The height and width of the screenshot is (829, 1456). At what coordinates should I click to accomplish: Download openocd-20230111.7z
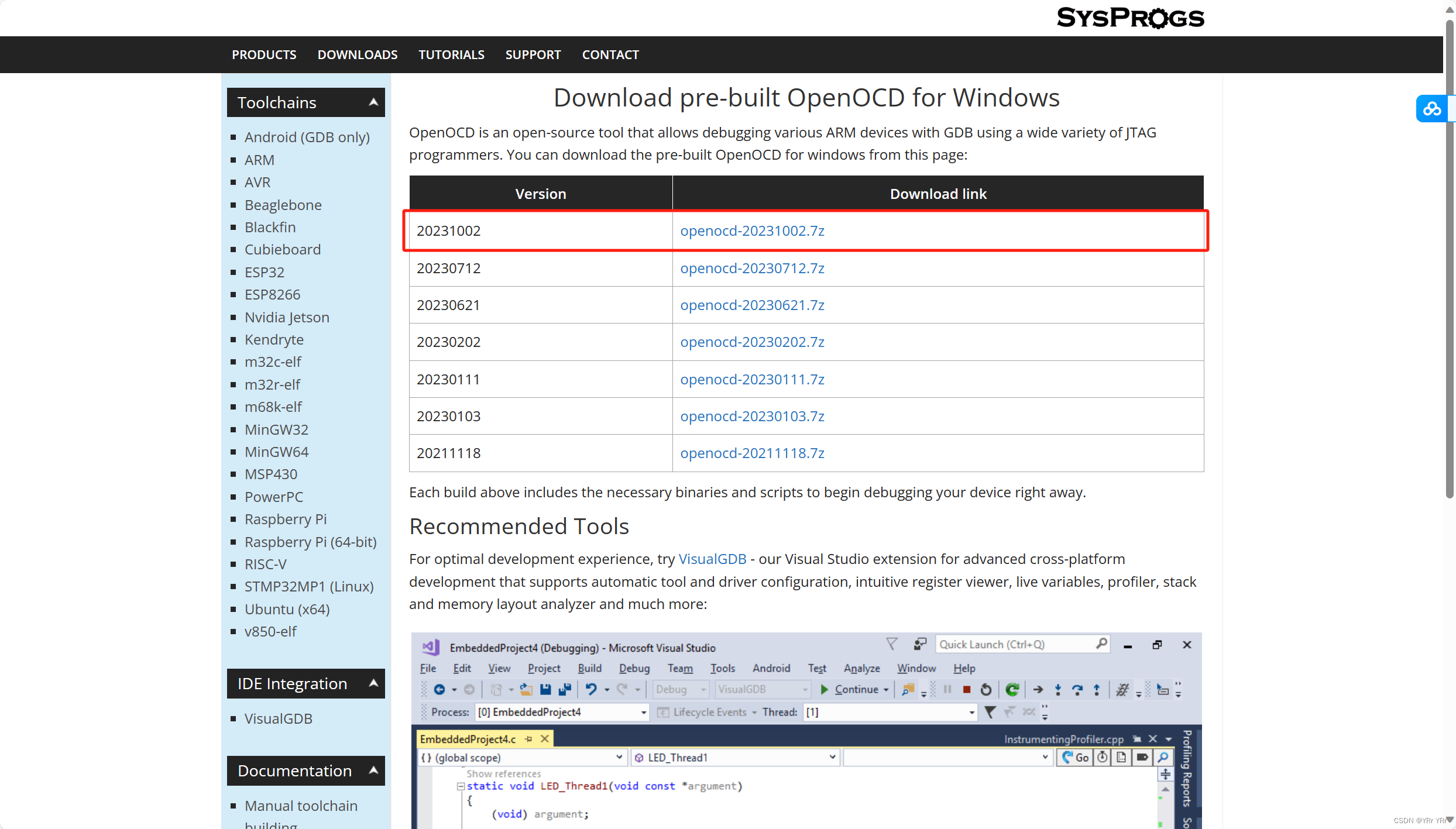click(752, 379)
